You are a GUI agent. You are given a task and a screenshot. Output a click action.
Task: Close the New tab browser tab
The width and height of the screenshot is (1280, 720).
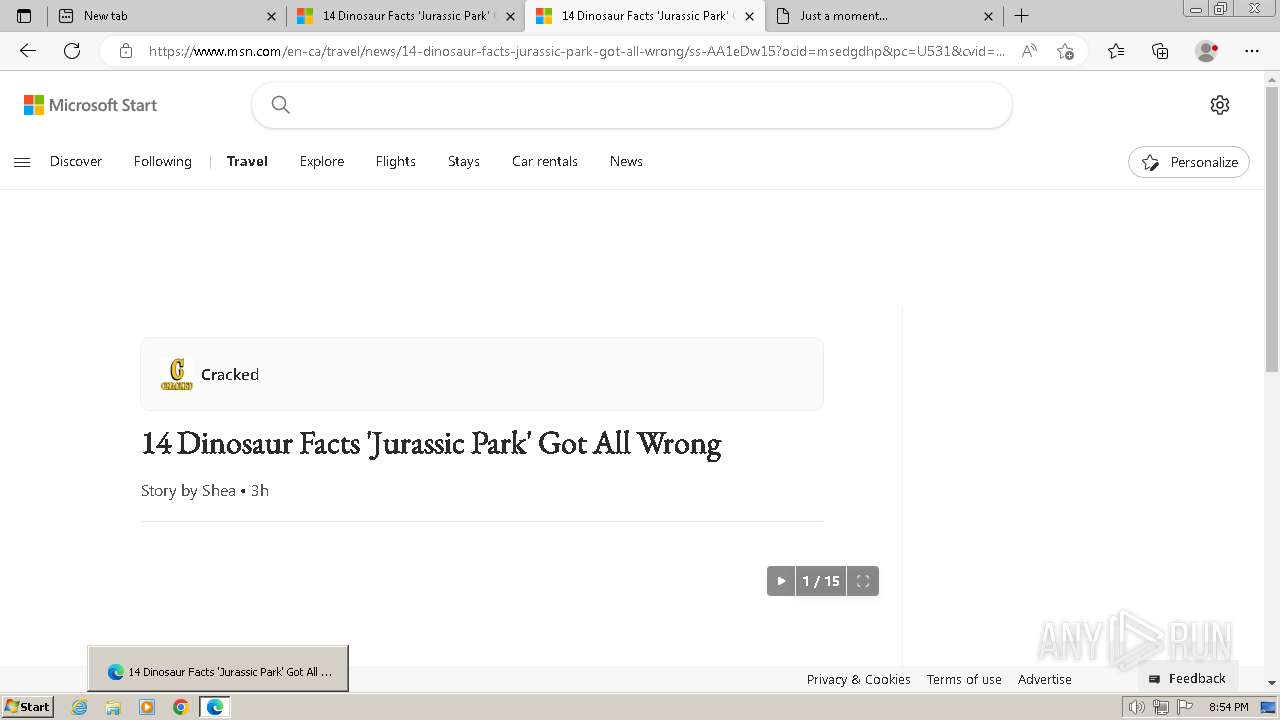point(271,16)
